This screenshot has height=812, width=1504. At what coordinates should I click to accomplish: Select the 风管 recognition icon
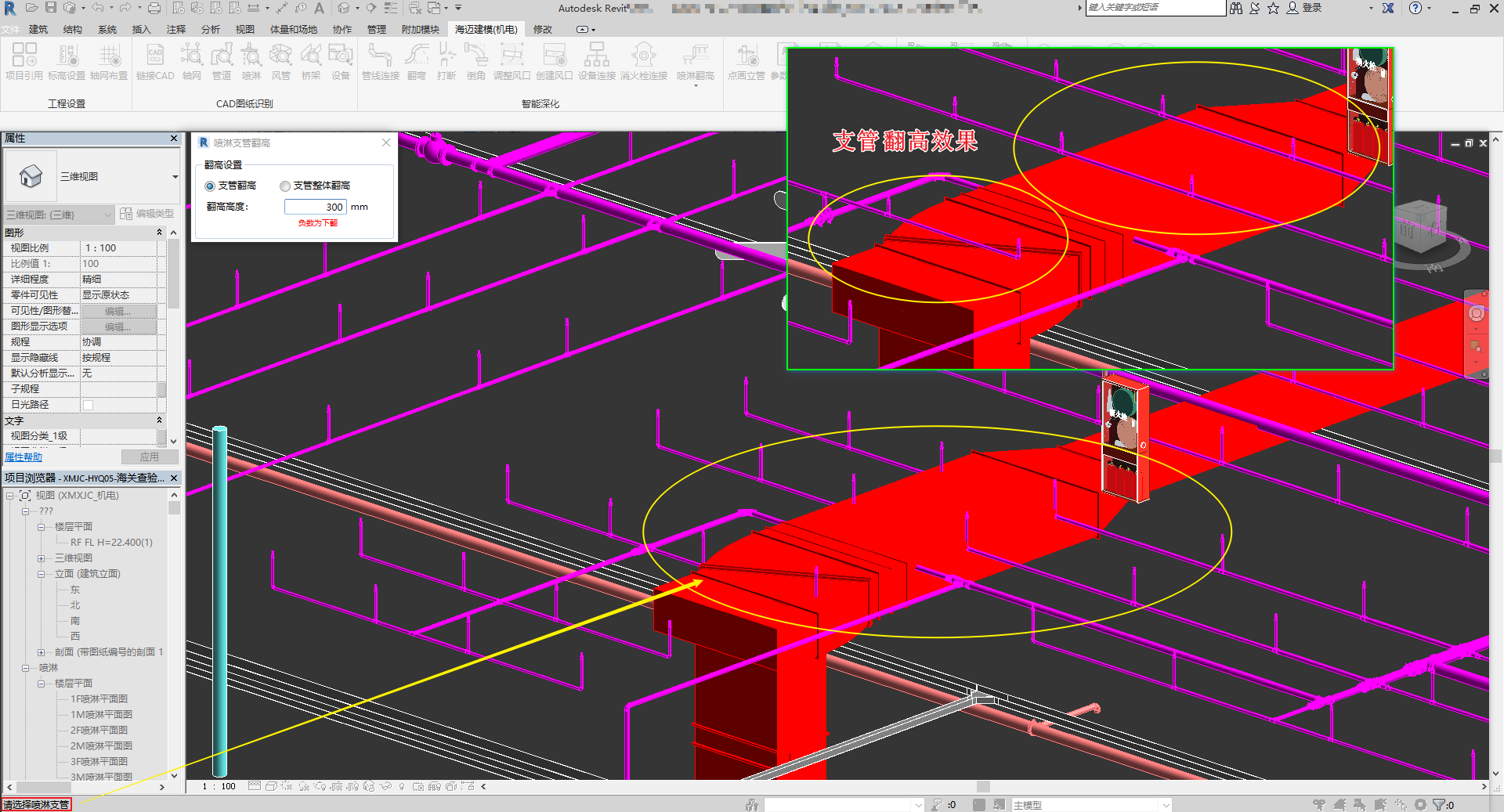point(281,61)
